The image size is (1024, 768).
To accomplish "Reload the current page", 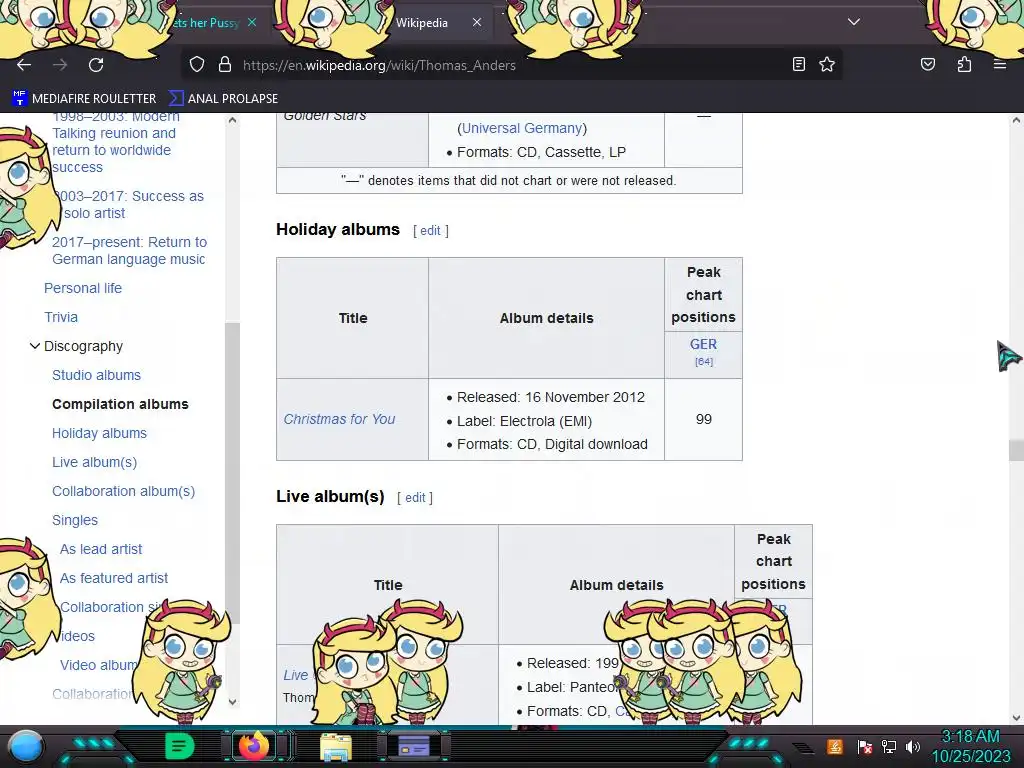I will [x=96, y=65].
